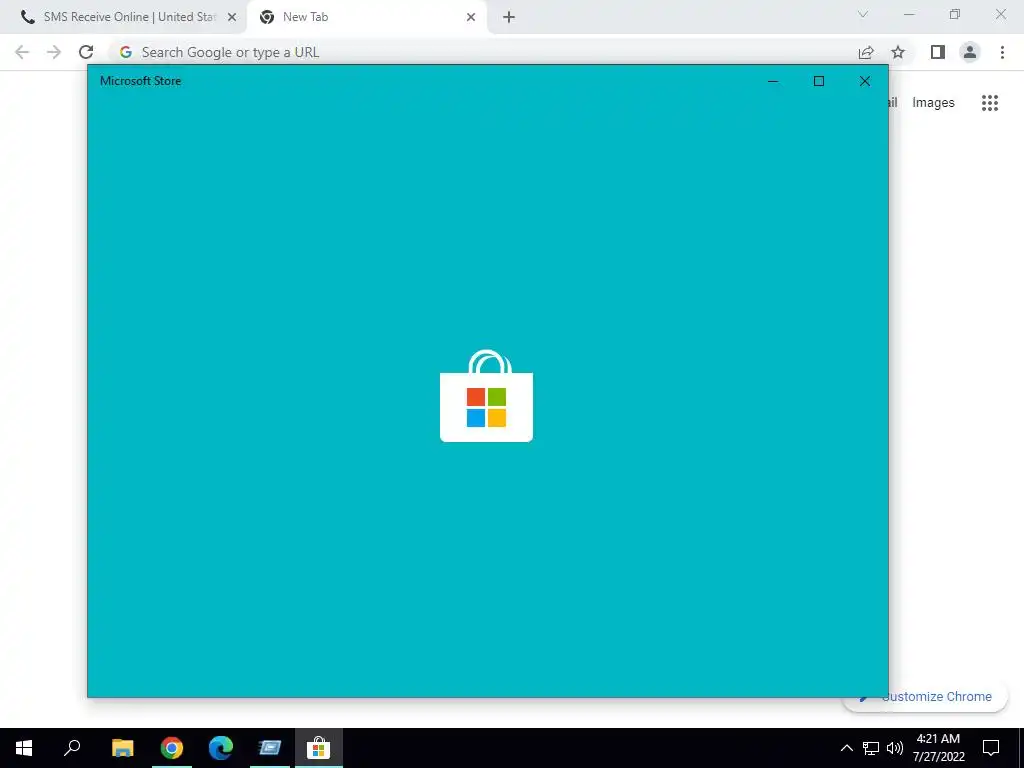Viewport: 1024px width, 768px height.
Task: Reload the page in Chrome
Action: click(x=86, y=52)
